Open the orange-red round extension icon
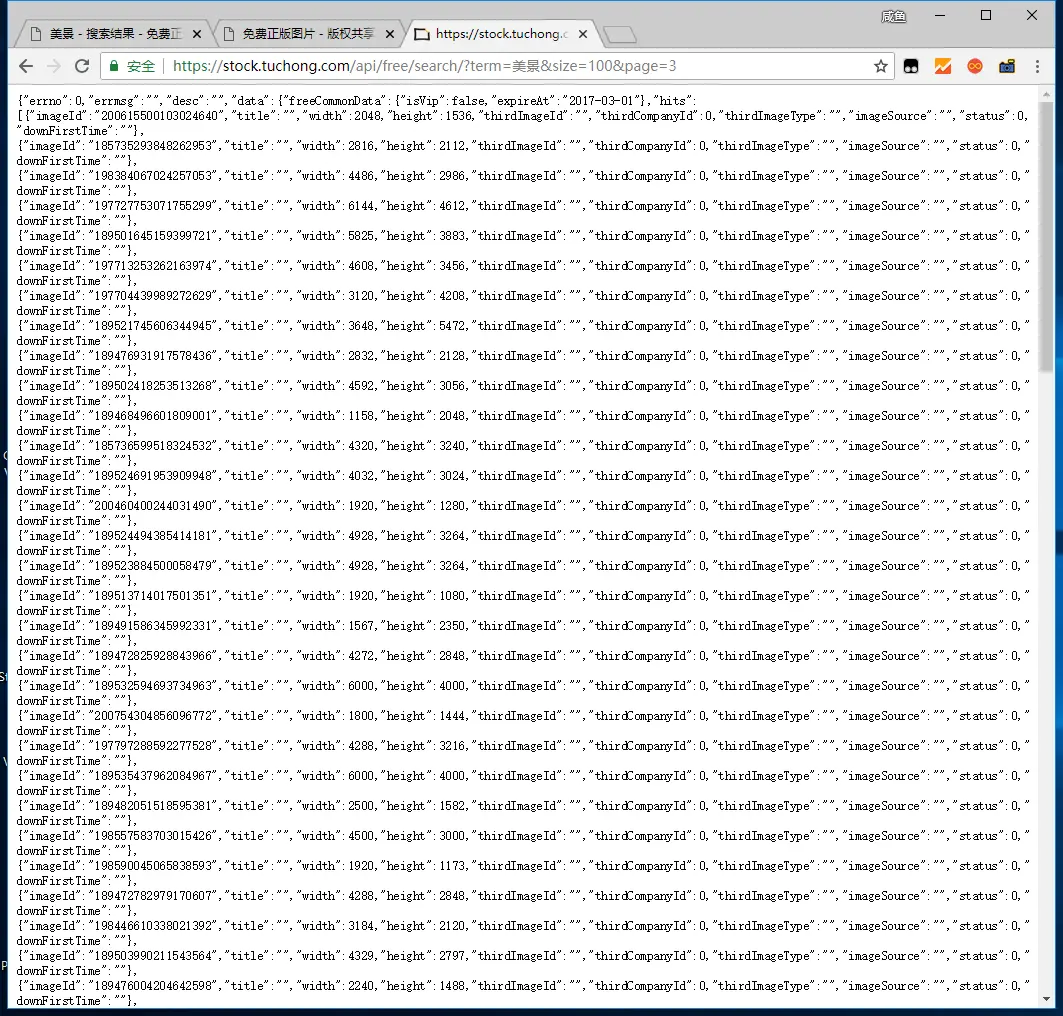Screen dimensions: 1063x1016 [975, 66]
